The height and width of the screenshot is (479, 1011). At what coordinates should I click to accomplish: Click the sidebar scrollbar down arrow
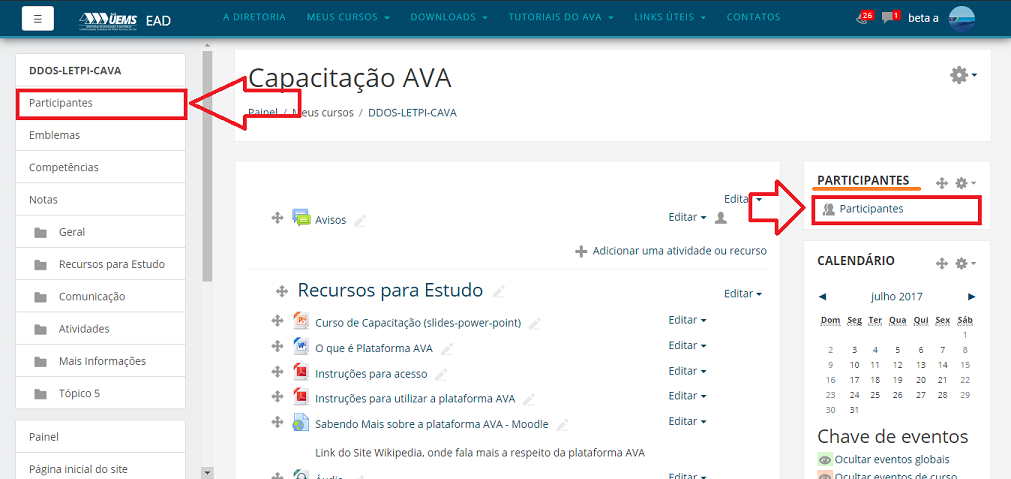(x=207, y=472)
